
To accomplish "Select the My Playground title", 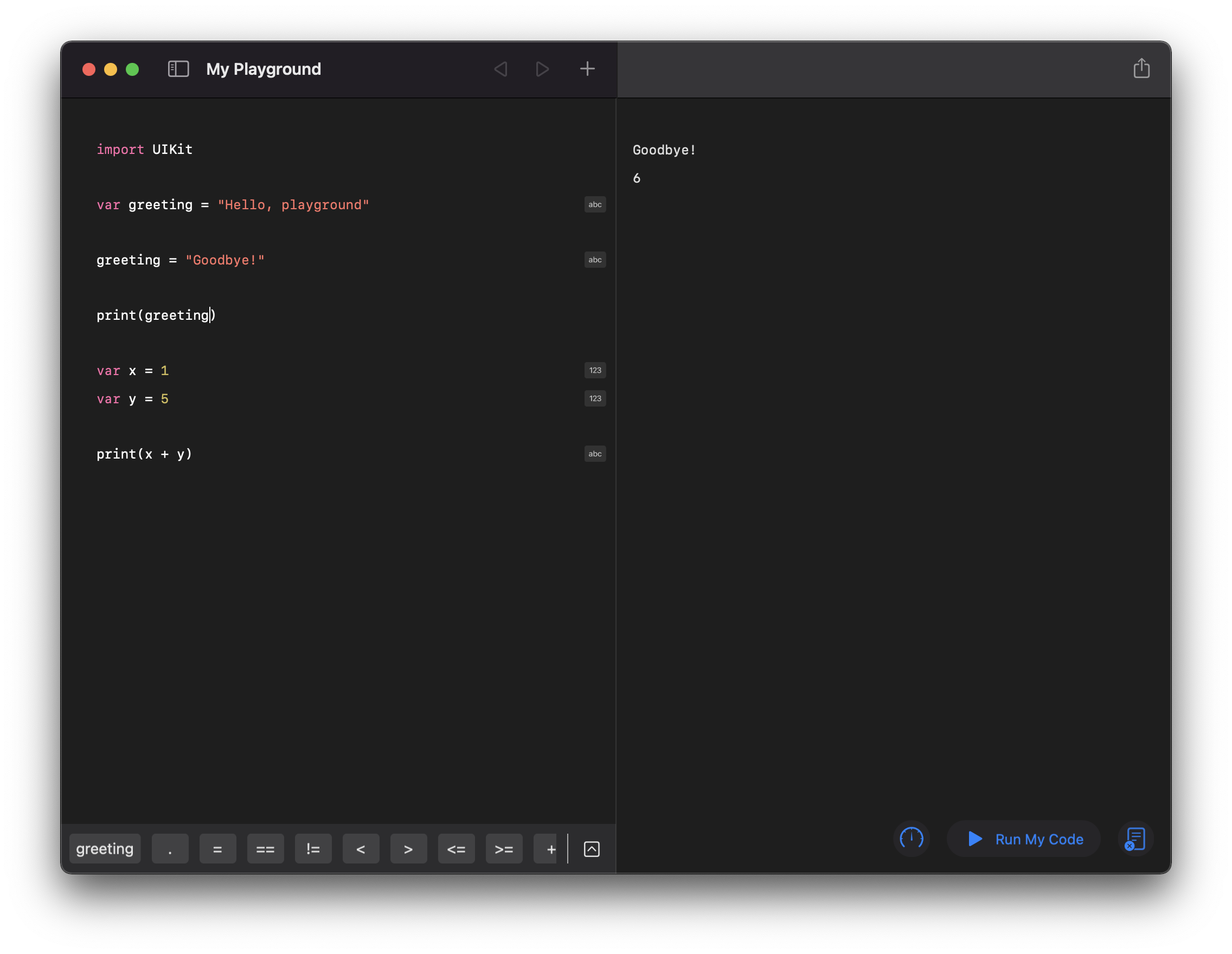I will 264,69.
